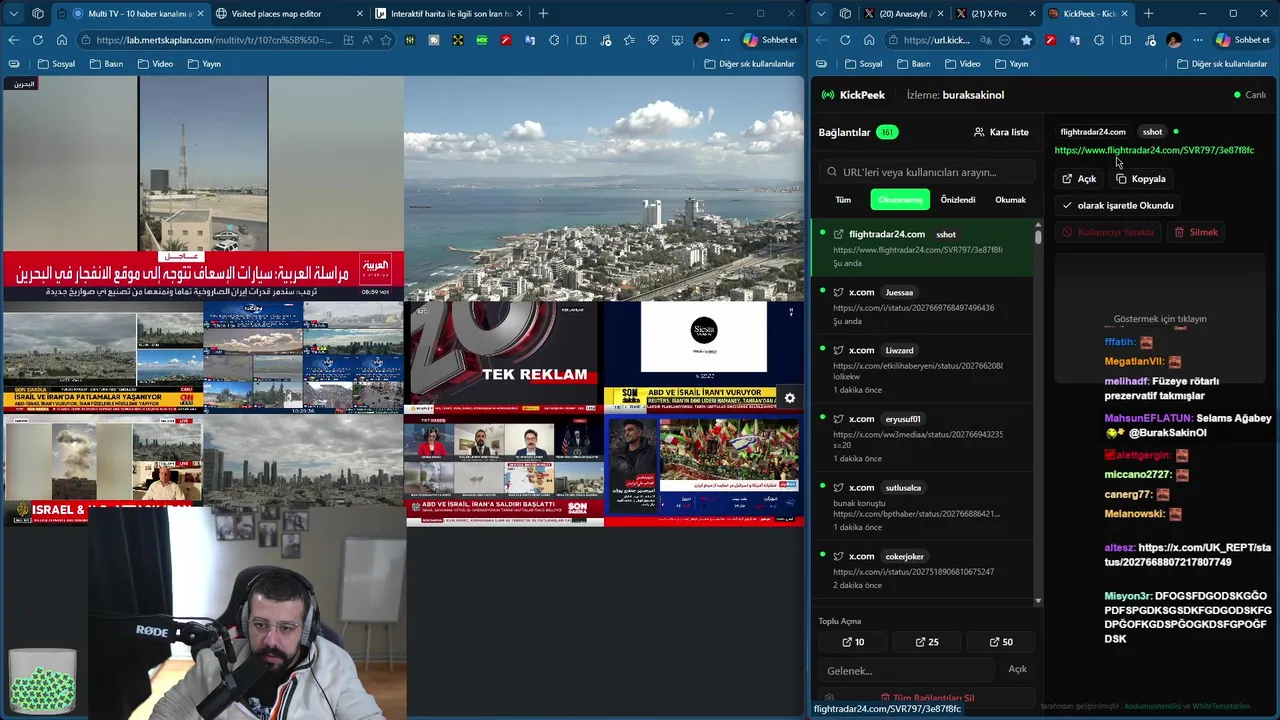Image resolution: width=1280 pixels, height=720 pixels.
Task: Click scroll-down arrow of links list scrollbar
Action: pyautogui.click(x=1038, y=600)
